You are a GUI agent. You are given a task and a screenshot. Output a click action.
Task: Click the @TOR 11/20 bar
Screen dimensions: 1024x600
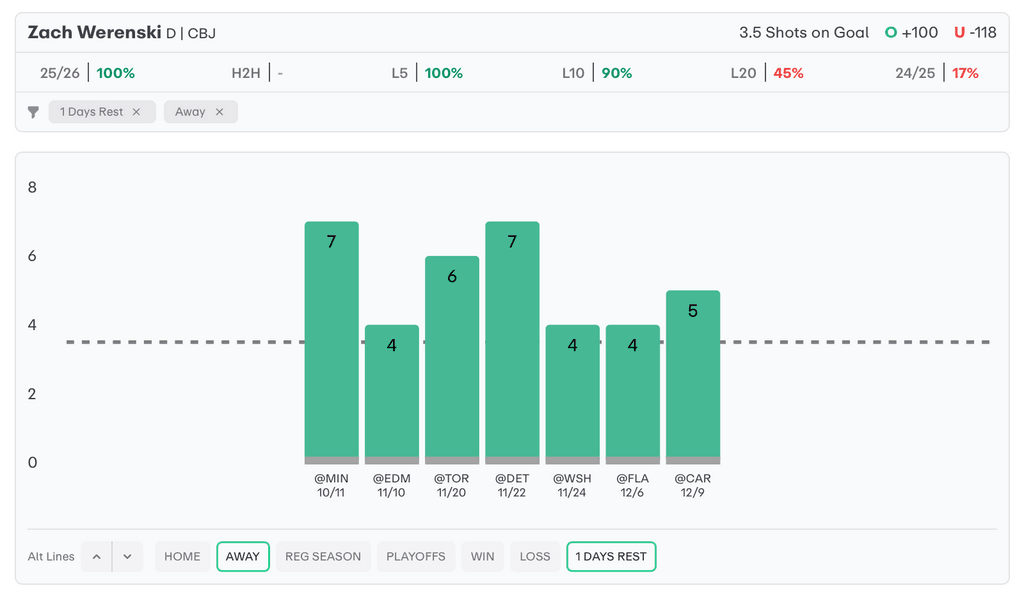coord(452,358)
